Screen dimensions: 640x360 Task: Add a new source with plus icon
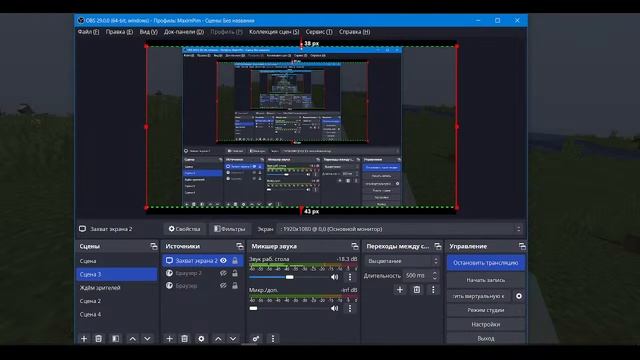[169, 339]
